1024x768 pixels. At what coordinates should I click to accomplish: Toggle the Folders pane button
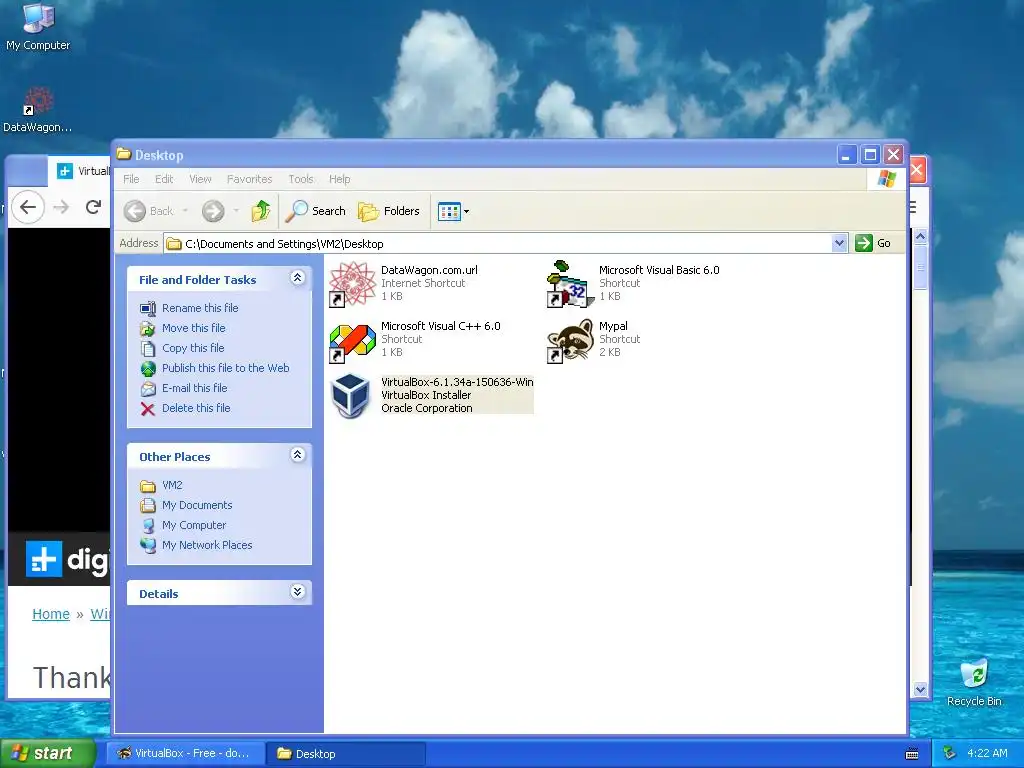[x=389, y=211]
